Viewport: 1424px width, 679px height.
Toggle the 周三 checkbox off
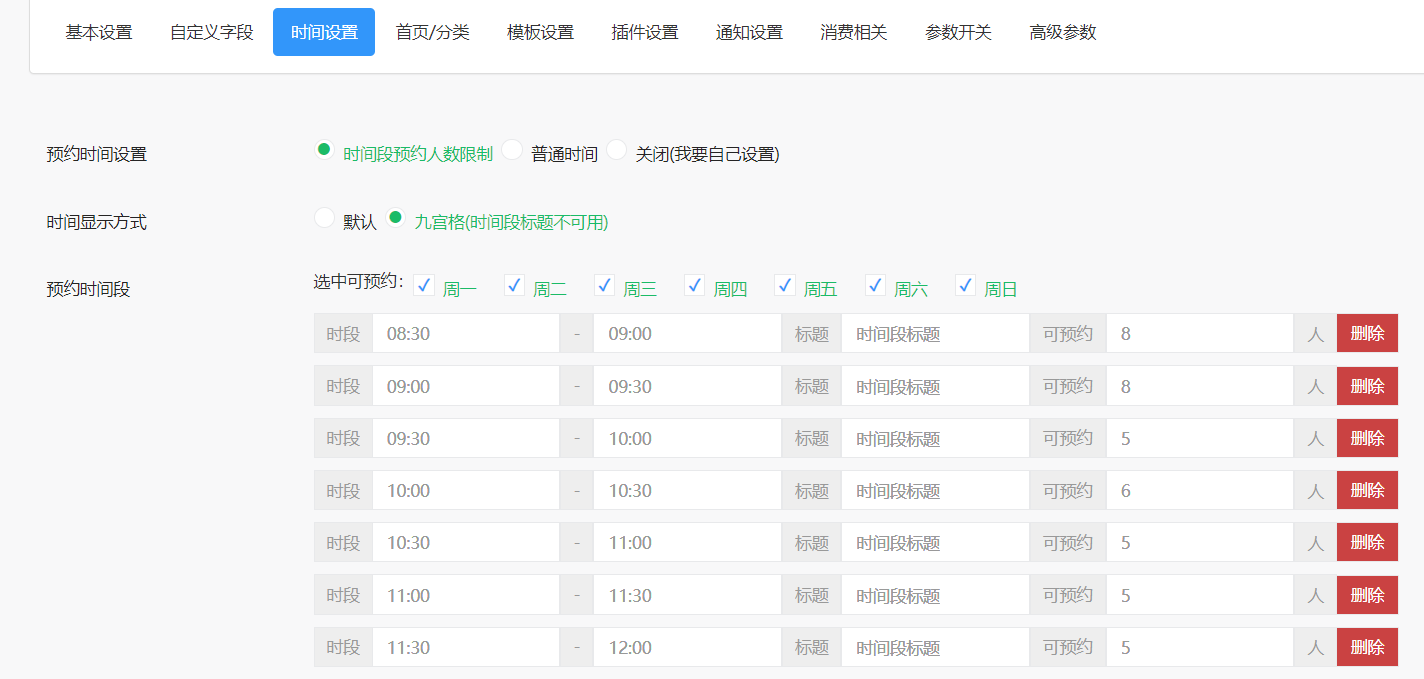click(604, 285)
